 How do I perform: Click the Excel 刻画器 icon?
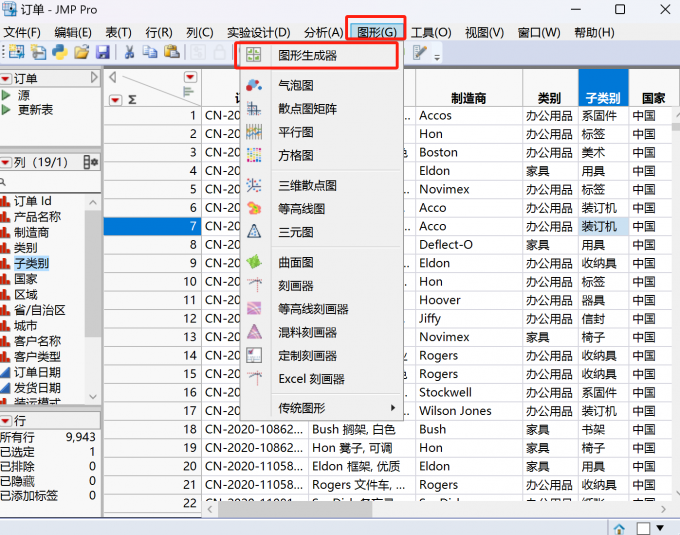click(255, 378)
